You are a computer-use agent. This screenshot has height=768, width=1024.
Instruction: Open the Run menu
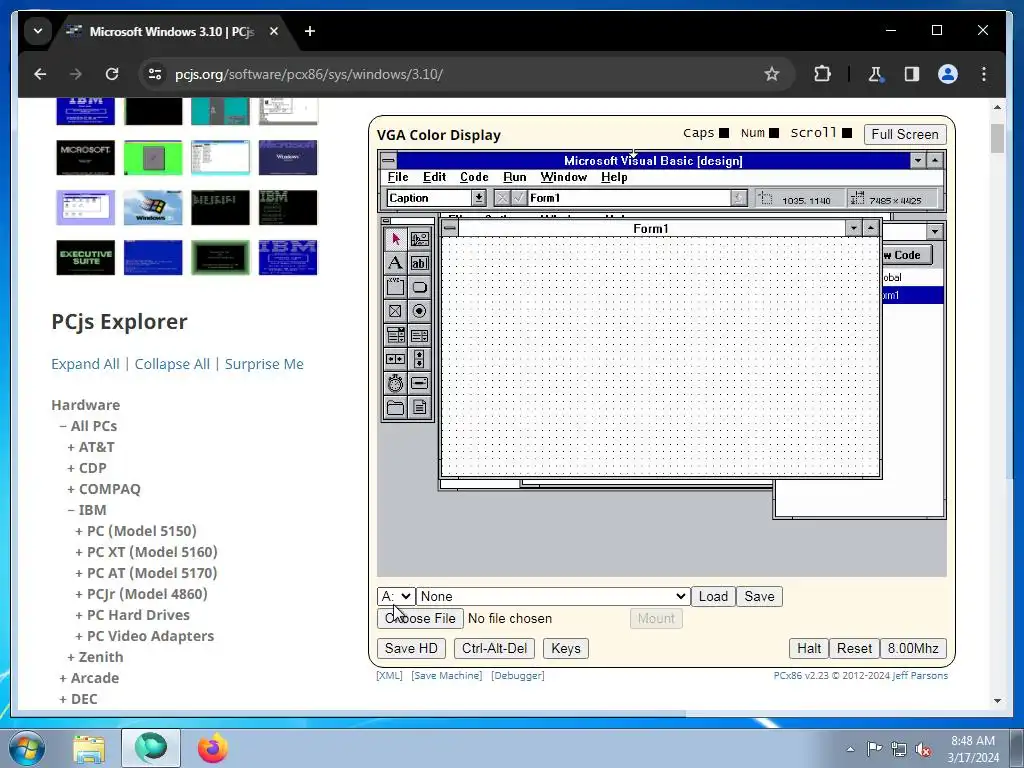coord(515,177)
